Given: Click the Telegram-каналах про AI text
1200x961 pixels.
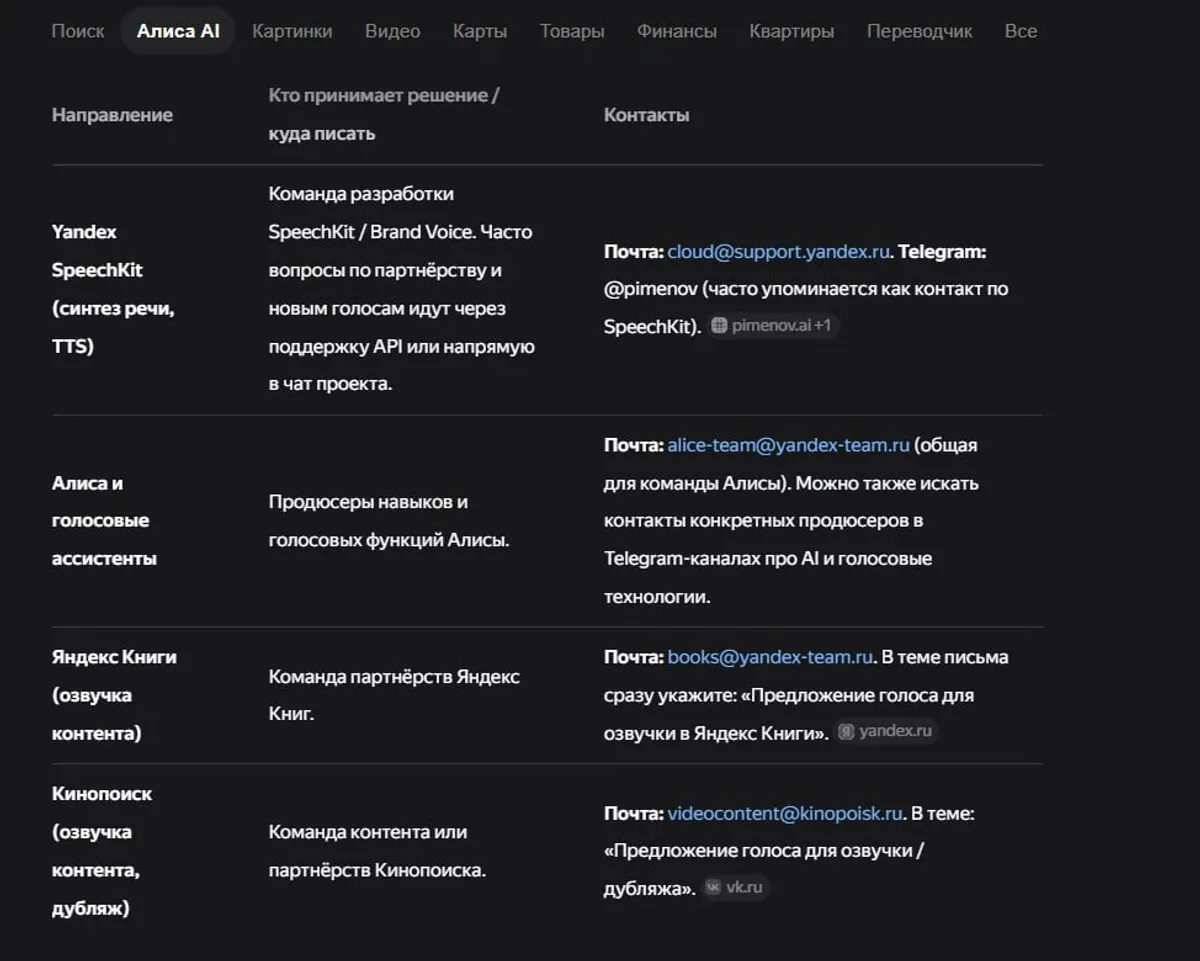Looking at the screenshot, I should coord(712,559).
